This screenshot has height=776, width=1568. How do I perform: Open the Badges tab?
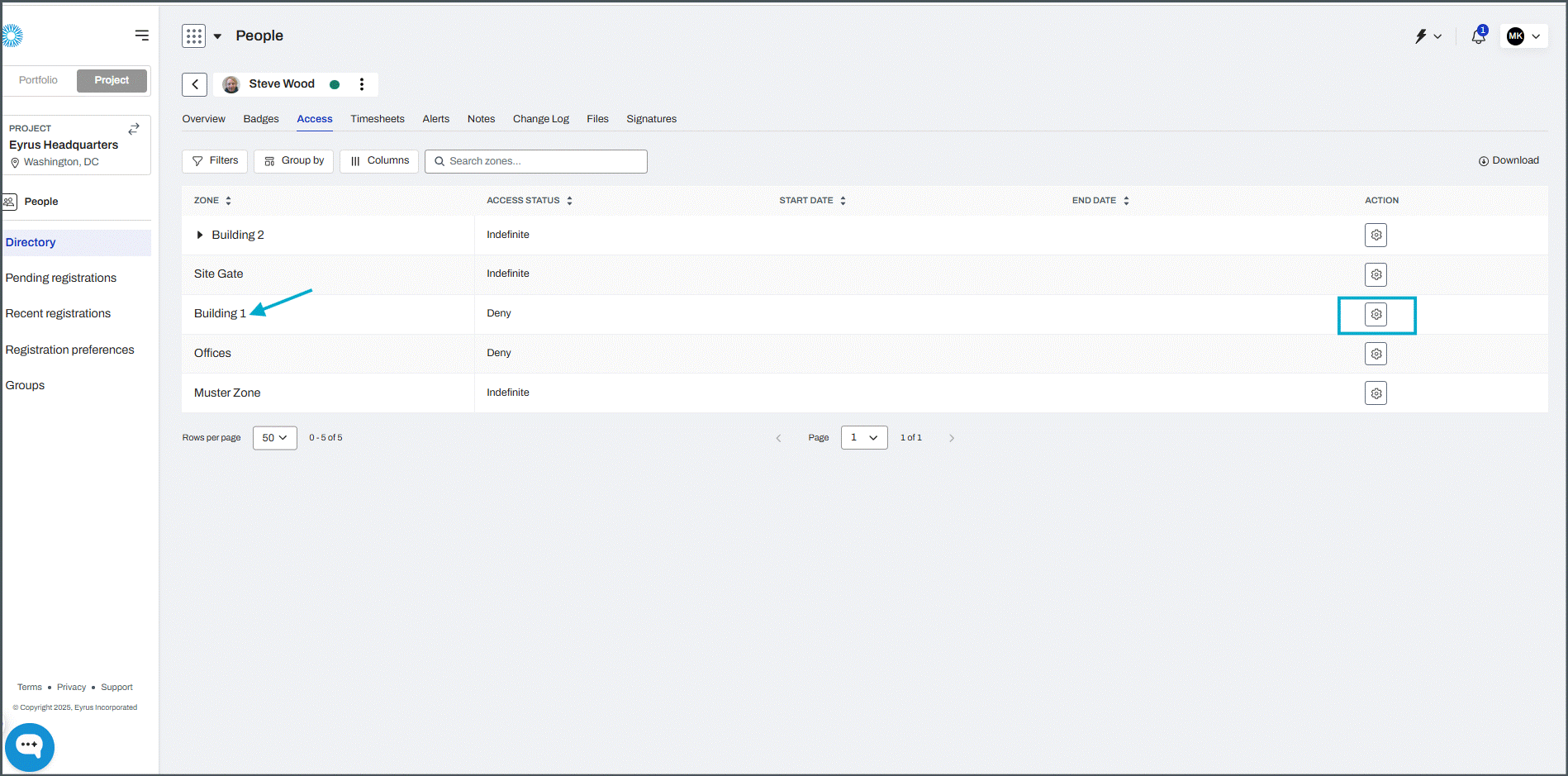[x=261, y=119]
